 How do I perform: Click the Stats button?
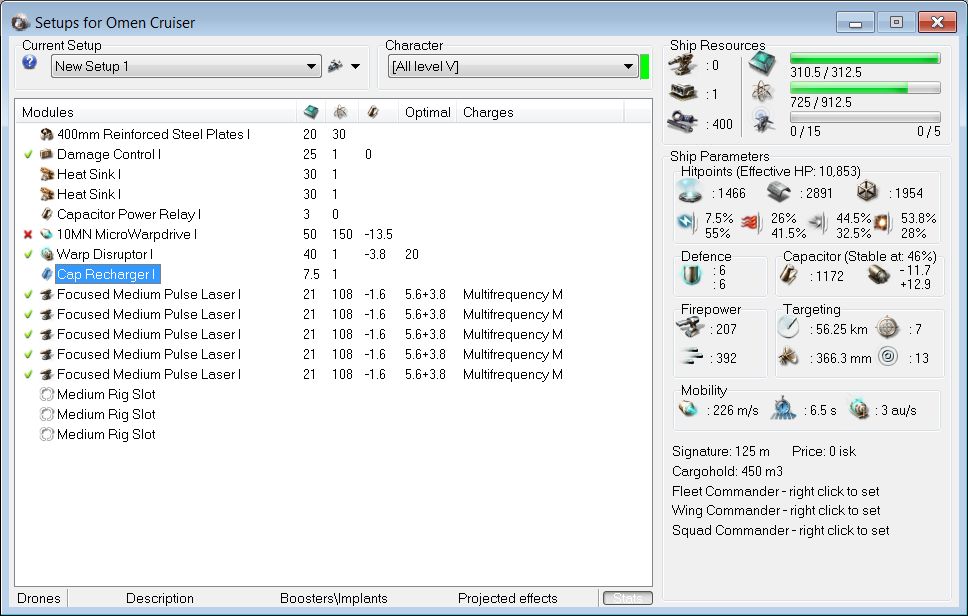(626, 598)
